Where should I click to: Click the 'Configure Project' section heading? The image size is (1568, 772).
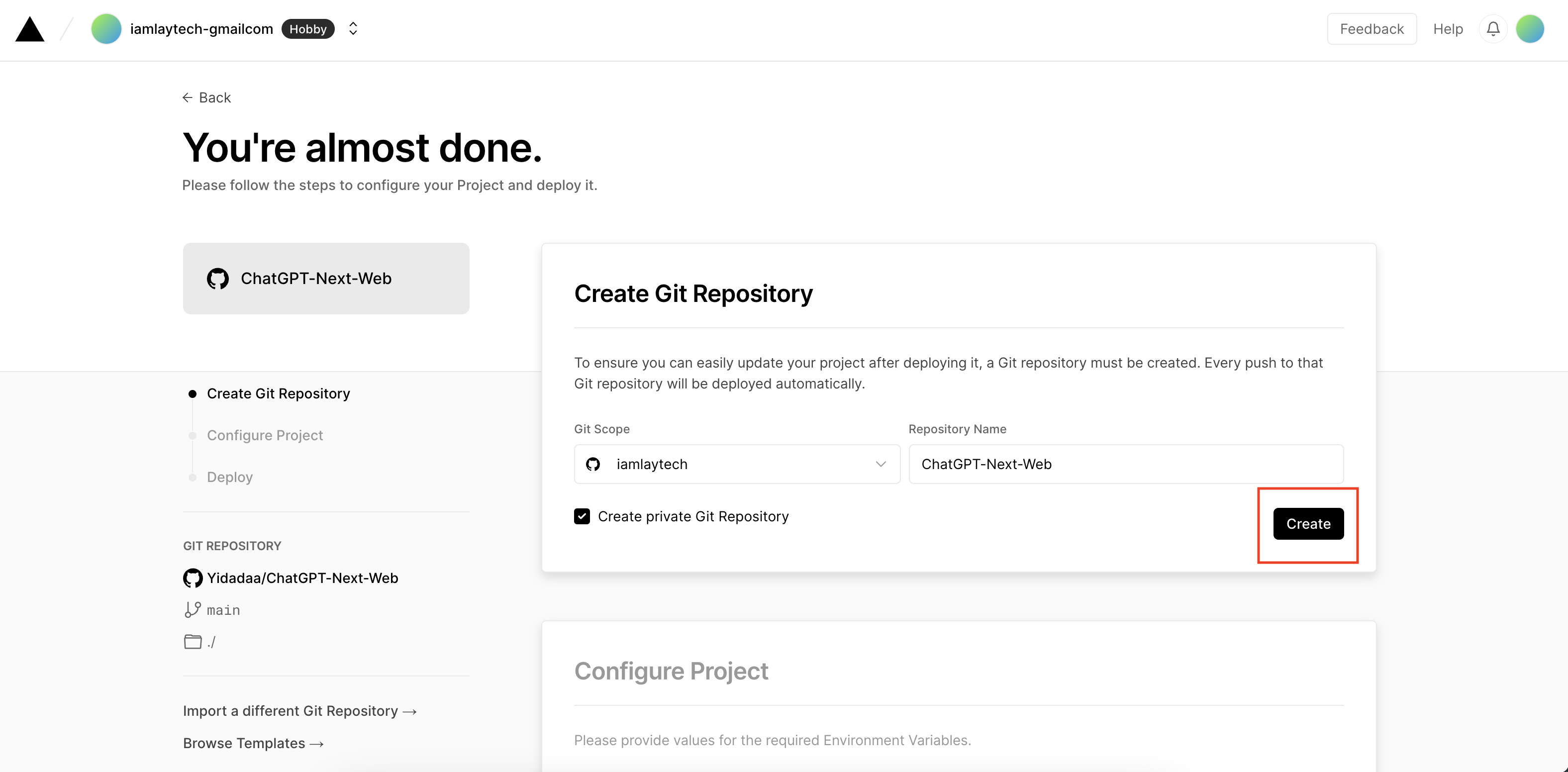click(x=671, y=671)
